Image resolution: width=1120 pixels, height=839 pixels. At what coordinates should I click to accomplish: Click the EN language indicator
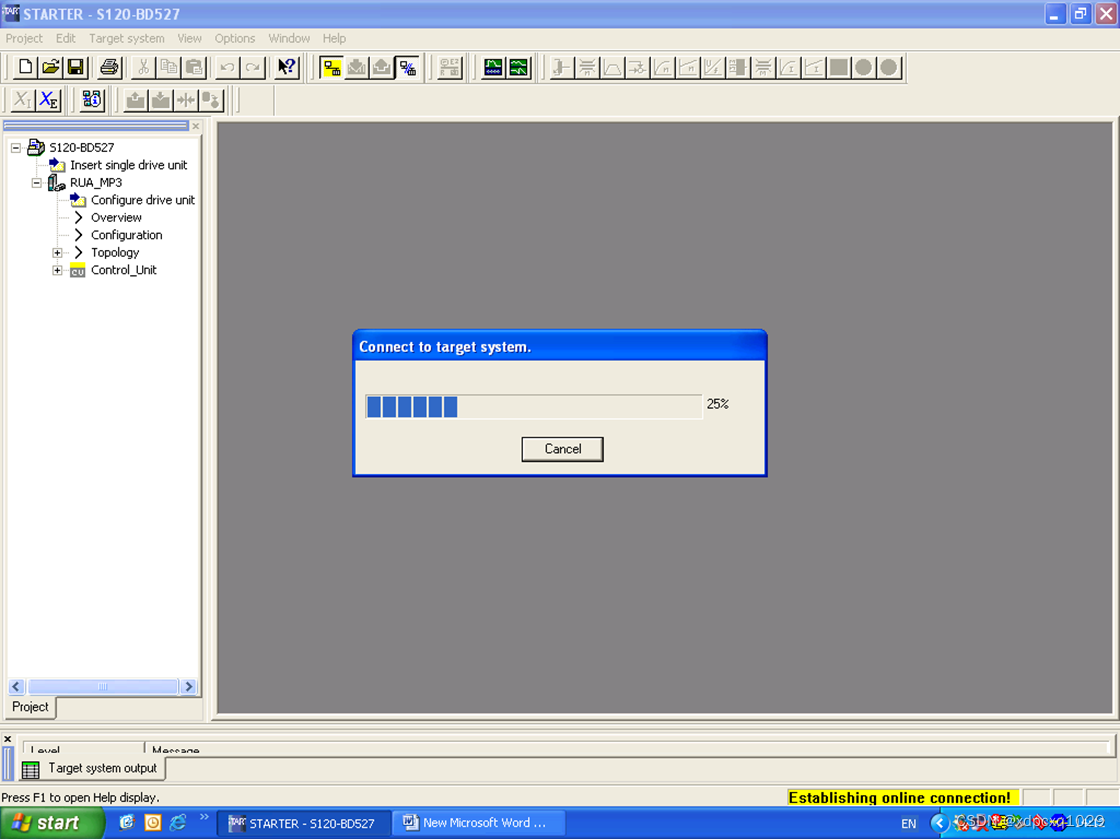pyautogui.click(x=908, y=823)
